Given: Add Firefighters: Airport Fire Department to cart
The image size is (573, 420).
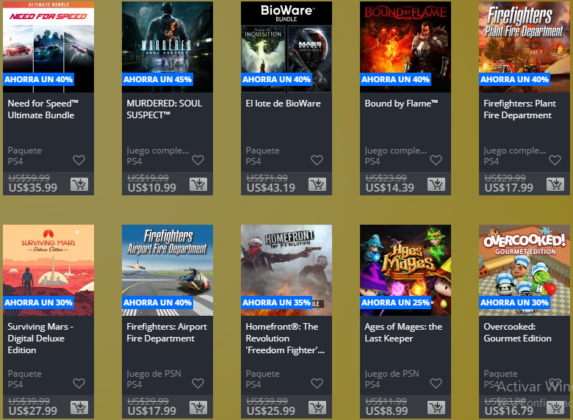Looking at the screenshot, I should 198,408.
